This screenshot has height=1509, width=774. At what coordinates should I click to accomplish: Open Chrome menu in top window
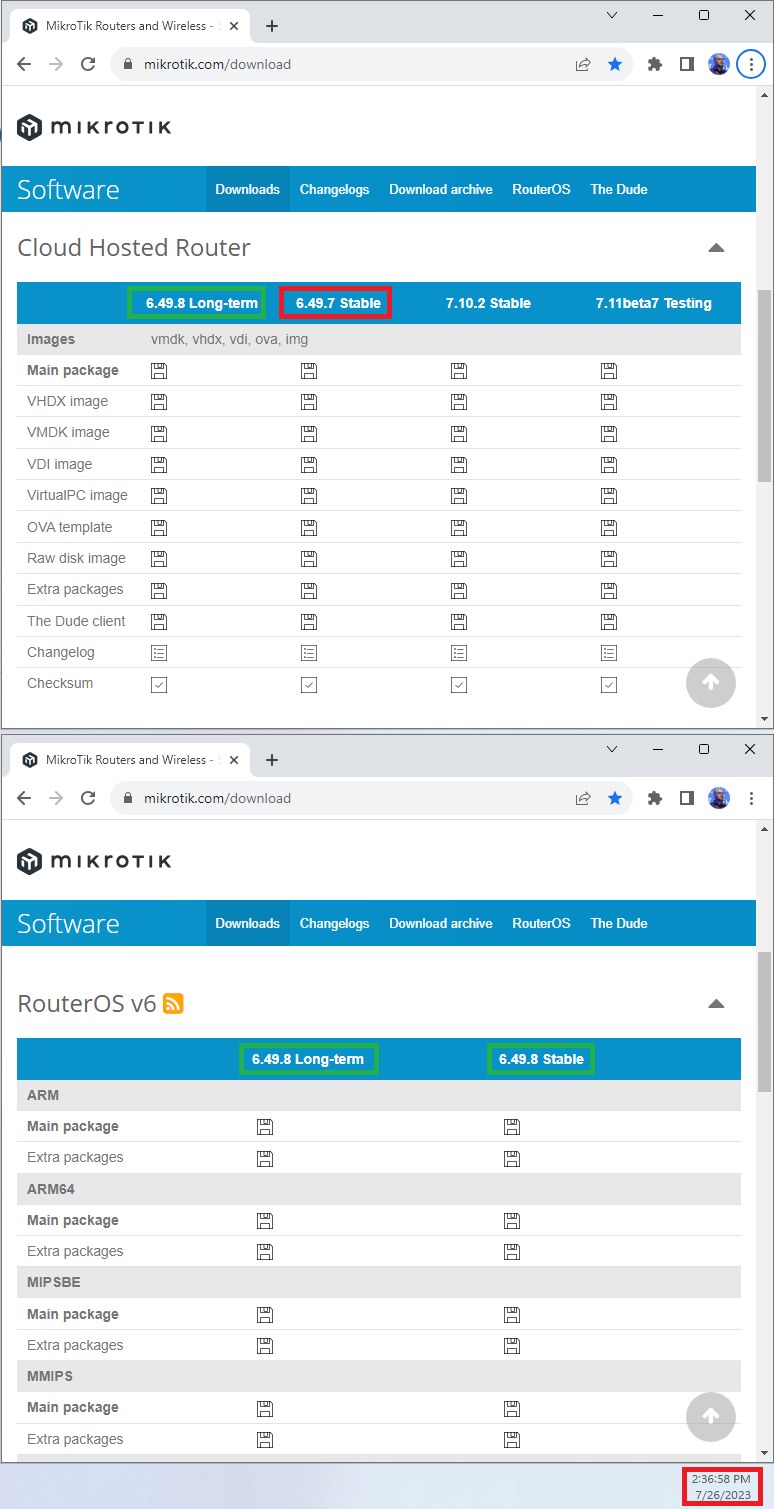coord(751,64)
